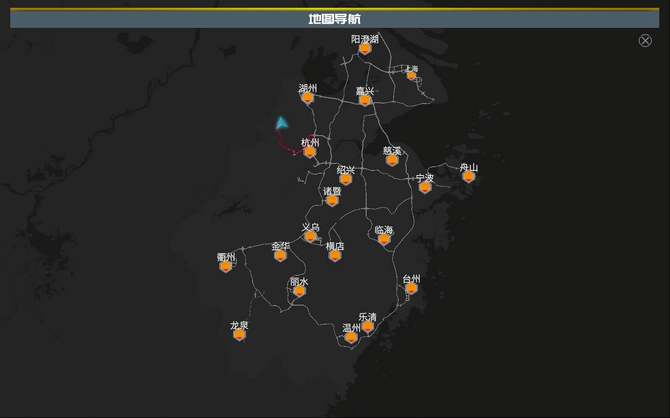The height and width of the screenshot is (418, 670).
Task: Choose the 衢州 city marker
Action: coord(226,266)
